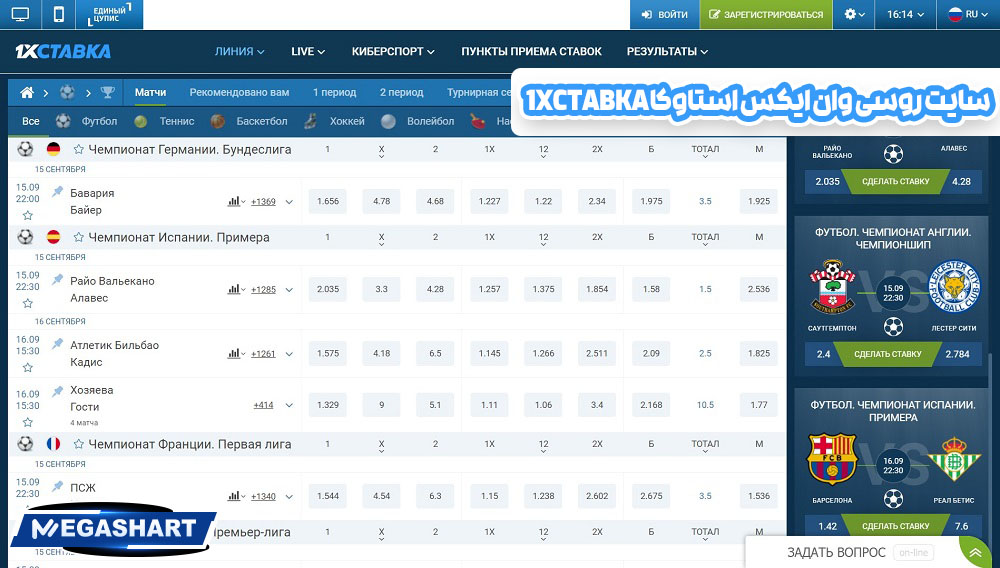Image resolution: width=1000 pixels, height=568 pixels.
Task: Open +414 more markets link
Action: [263, 405]
